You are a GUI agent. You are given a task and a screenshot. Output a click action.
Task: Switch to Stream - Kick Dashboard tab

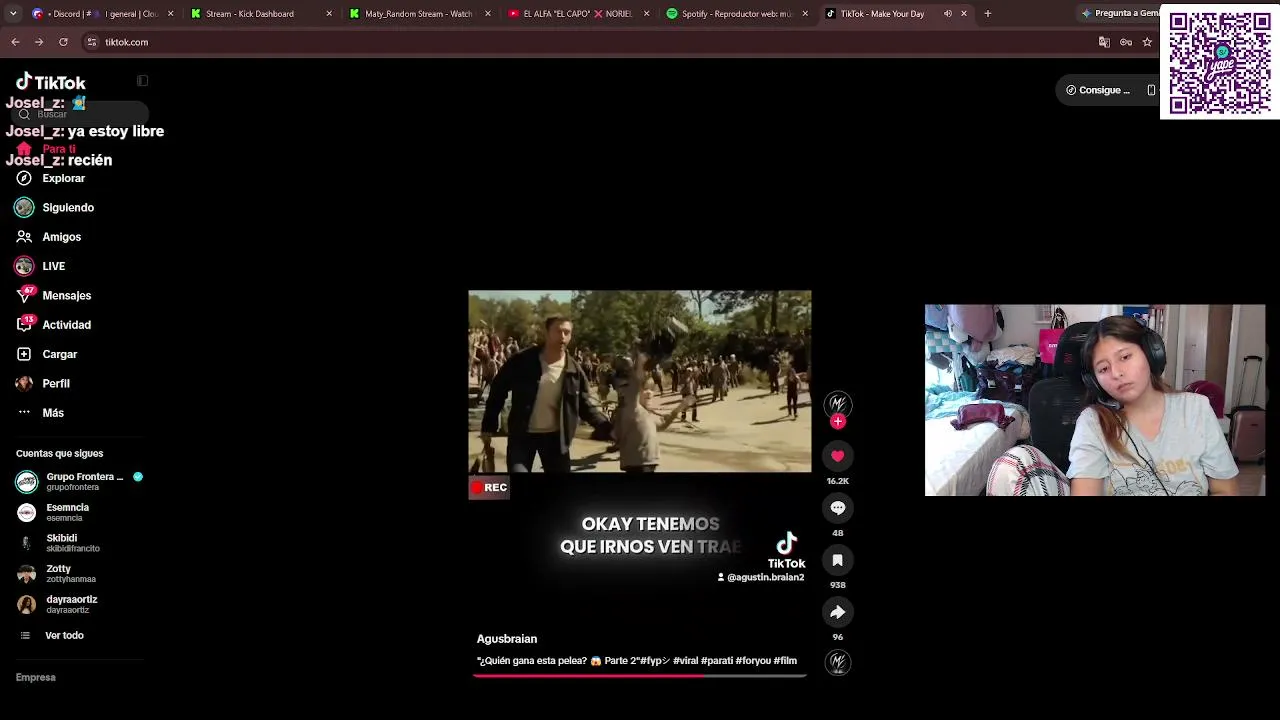click(261, 14)
